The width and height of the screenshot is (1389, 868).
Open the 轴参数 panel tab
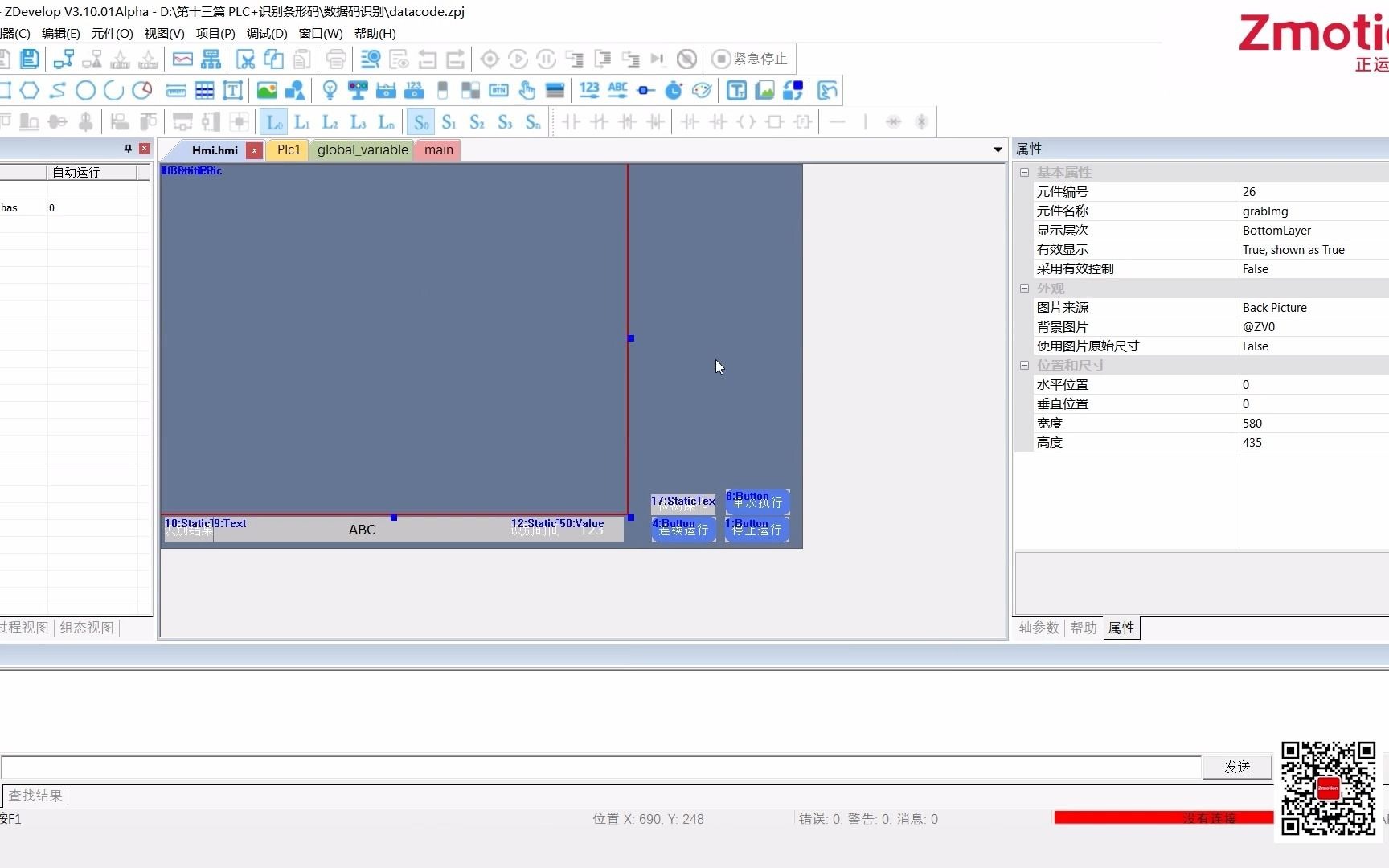coord(1039,628)
